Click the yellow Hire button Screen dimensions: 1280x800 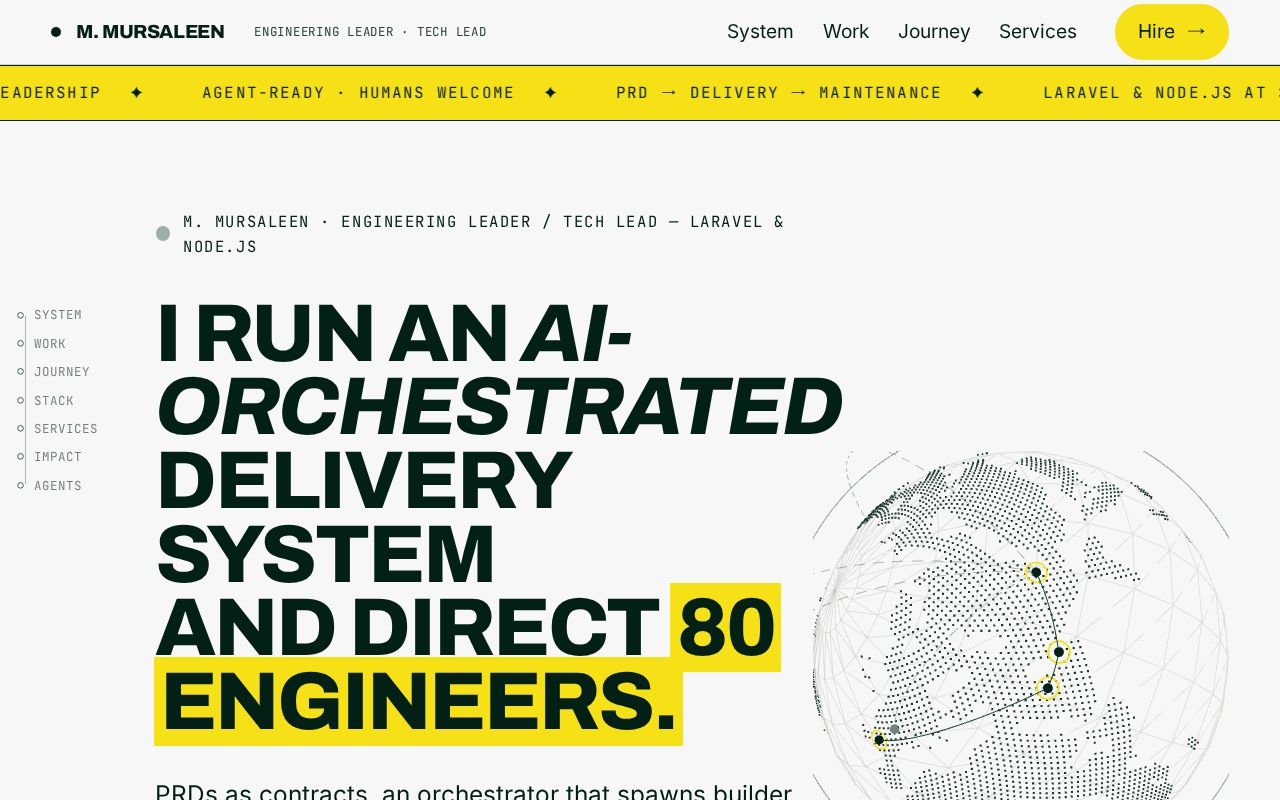[x=1172, y=32]
